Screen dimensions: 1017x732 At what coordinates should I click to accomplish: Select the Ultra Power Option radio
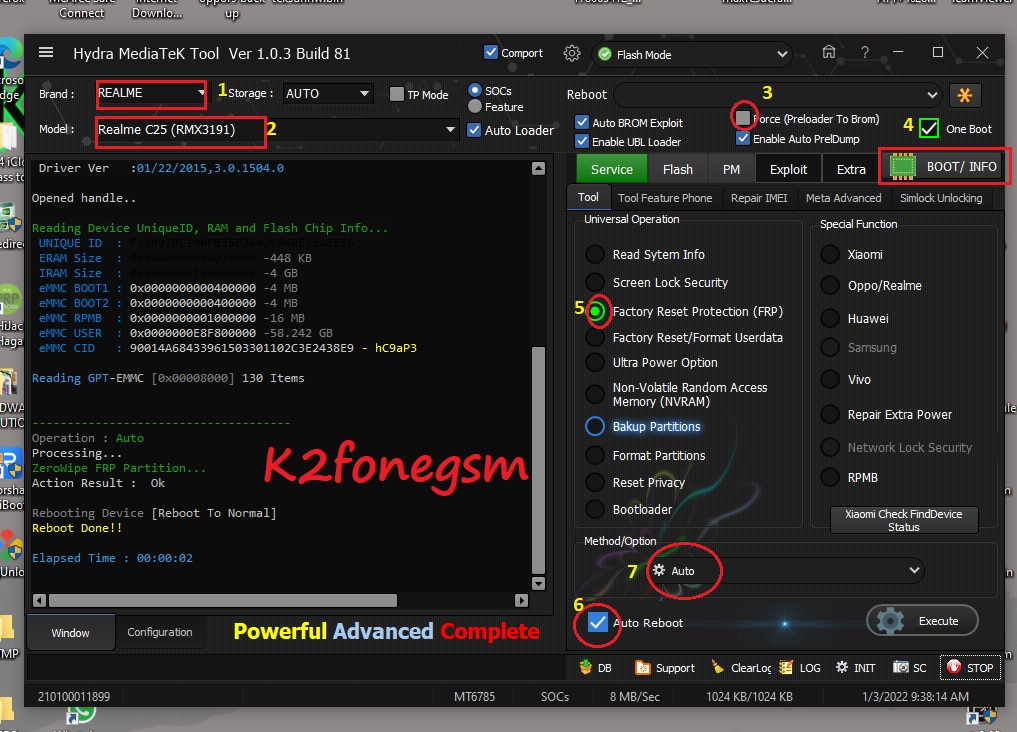click(x=595, y=362)
